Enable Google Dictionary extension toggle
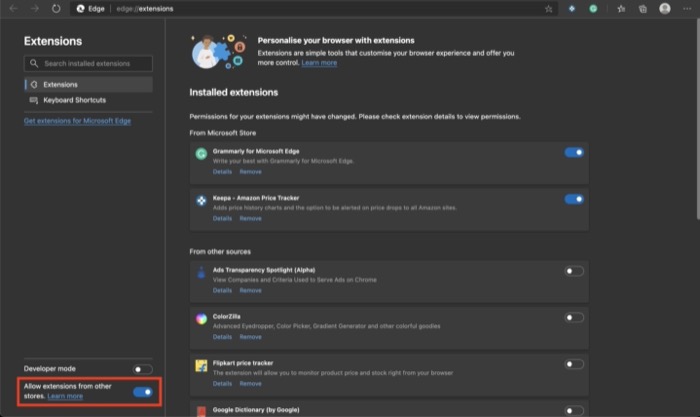The image size is (700, 417). tap(574, 410)
